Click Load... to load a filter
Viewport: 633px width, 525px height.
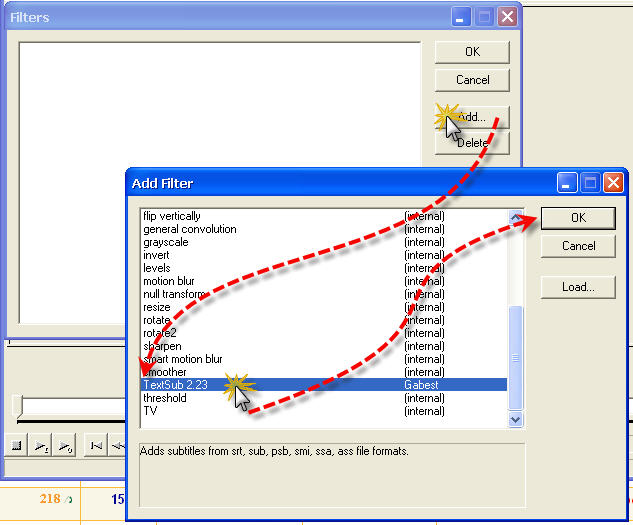click(x=578, y=287)
